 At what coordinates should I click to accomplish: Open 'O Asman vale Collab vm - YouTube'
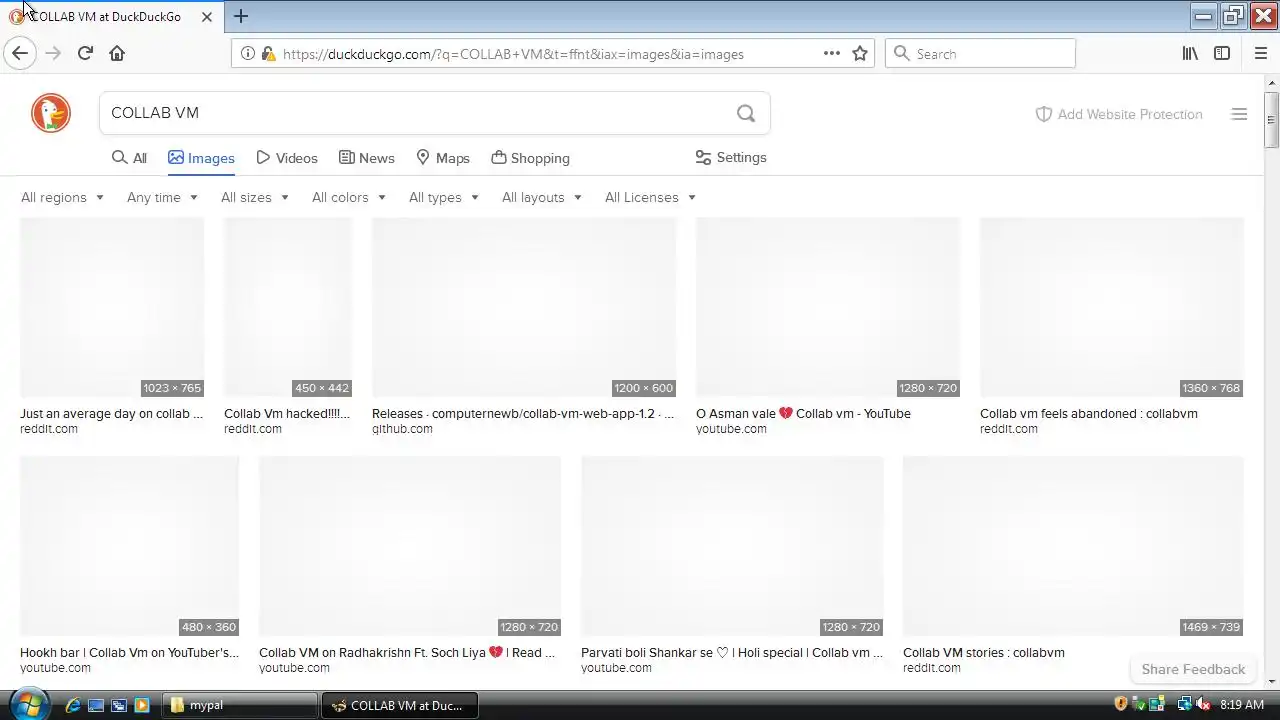click(803, 414)
